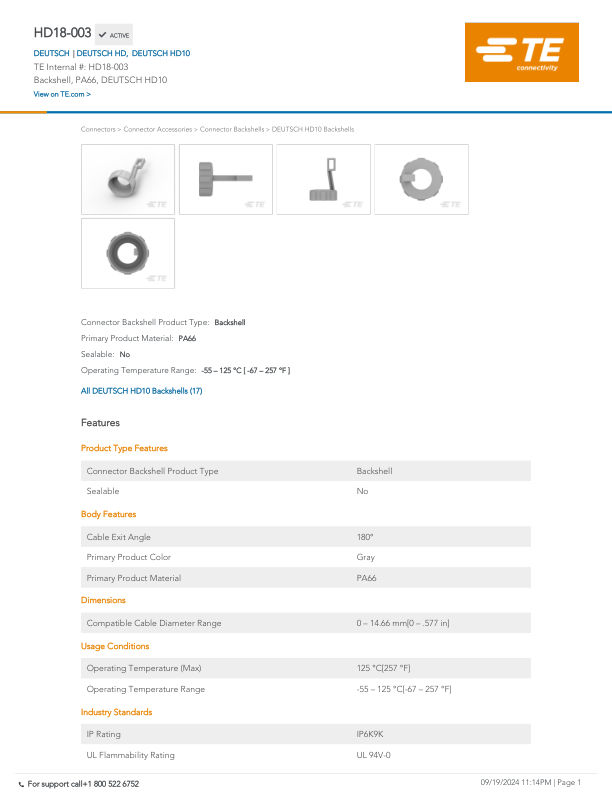Select the 180° cable exit value

click(365, 537)
